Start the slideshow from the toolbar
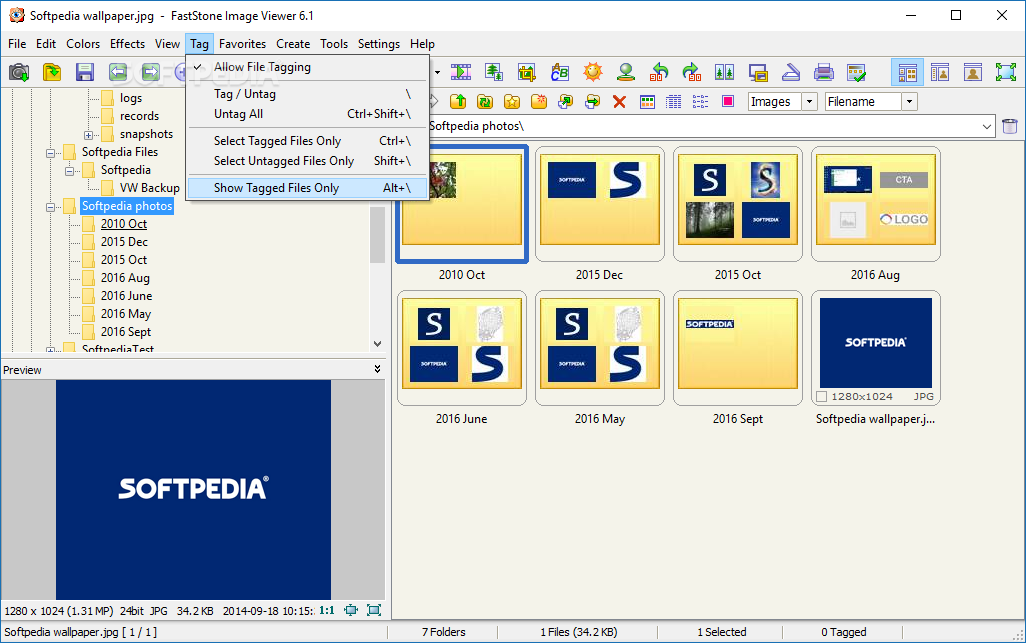The height and width of the screenshot is (643, 1026). (461, 72)
